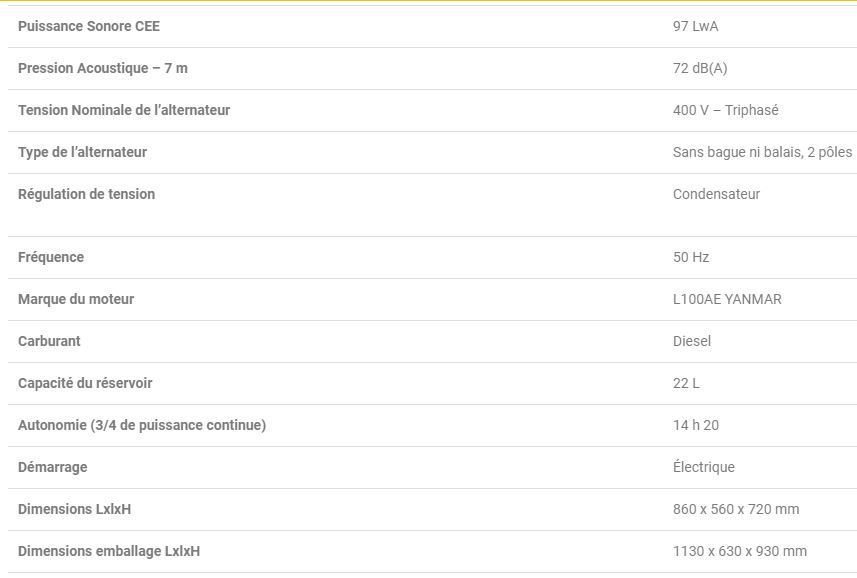Viewport: 857px width, 578px height.
Task: Click the "Marque du moteur" label
Action: point(75,299)
